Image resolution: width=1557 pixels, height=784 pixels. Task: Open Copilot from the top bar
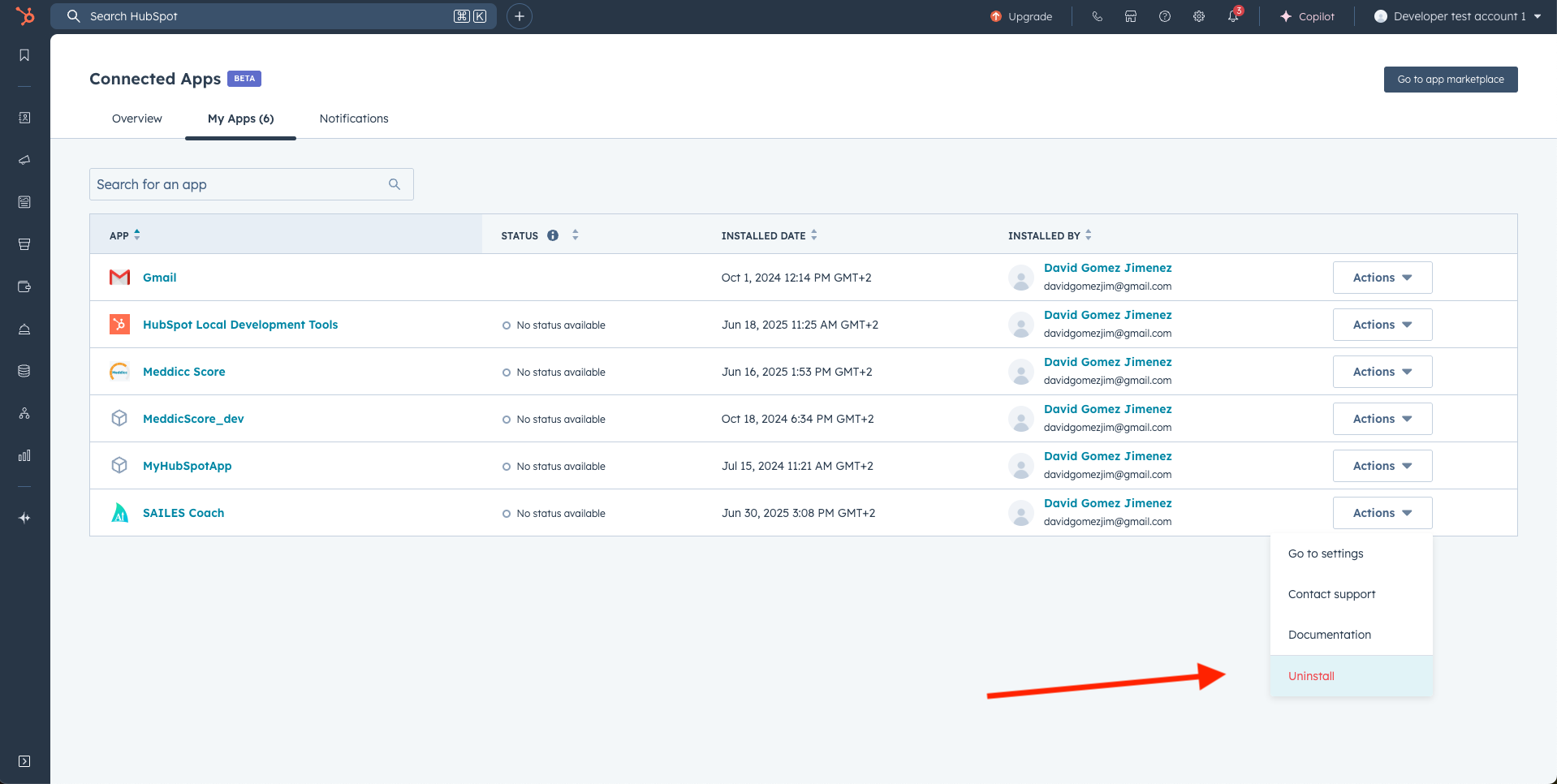tap(1307, 16)
